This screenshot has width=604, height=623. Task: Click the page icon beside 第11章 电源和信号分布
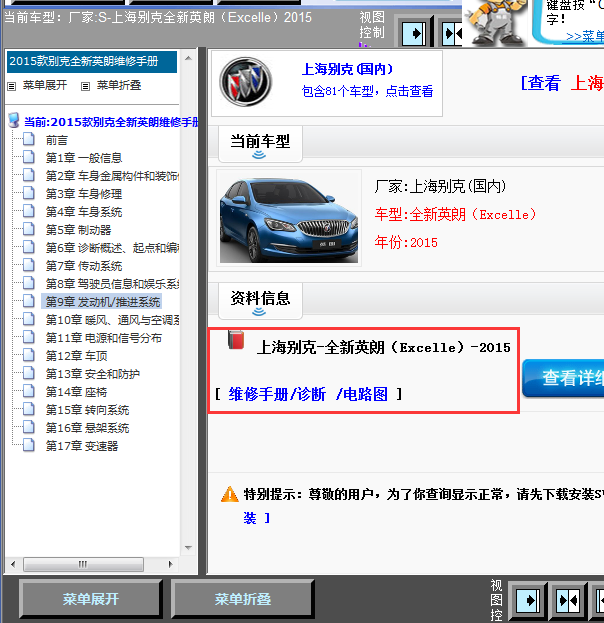pyautogui.click(x=29, y=337)
